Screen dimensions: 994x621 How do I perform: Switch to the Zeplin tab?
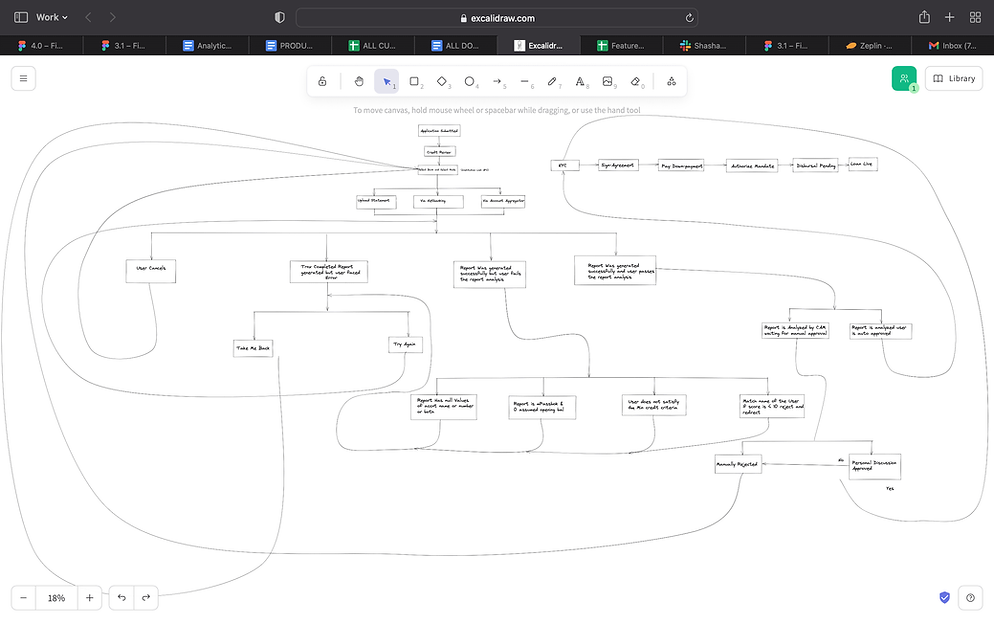[x=870, y=46]
